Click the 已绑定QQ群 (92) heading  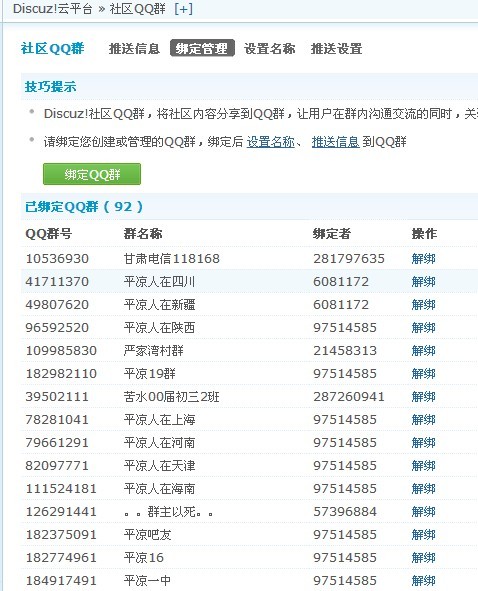click(x=84, y=207)
